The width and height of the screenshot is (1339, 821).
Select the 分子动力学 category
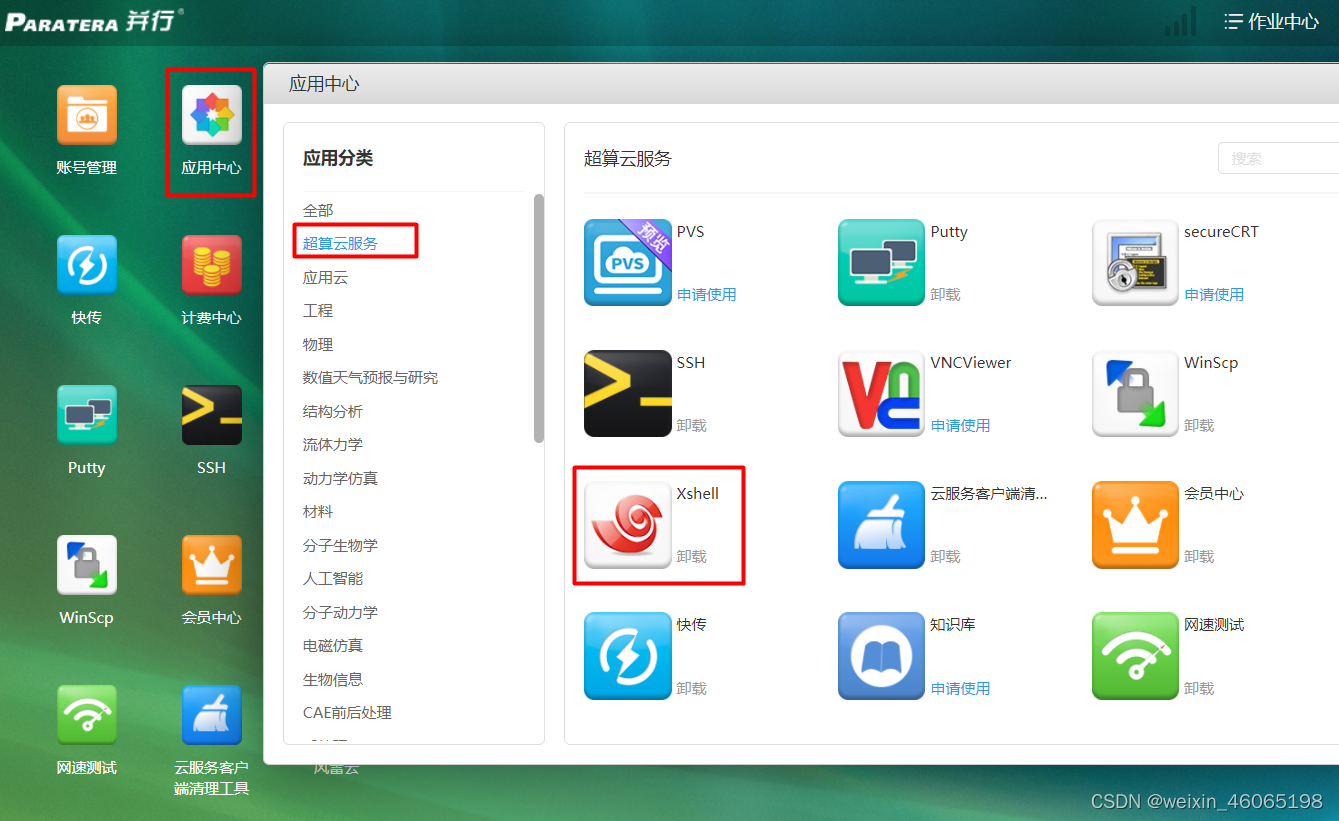[x=340, y=612]
